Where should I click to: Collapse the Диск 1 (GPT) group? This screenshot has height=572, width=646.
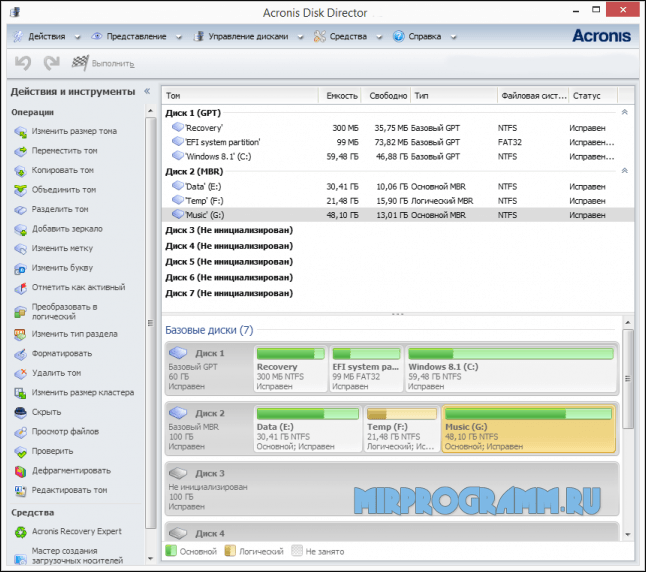(x=625, y=112)
